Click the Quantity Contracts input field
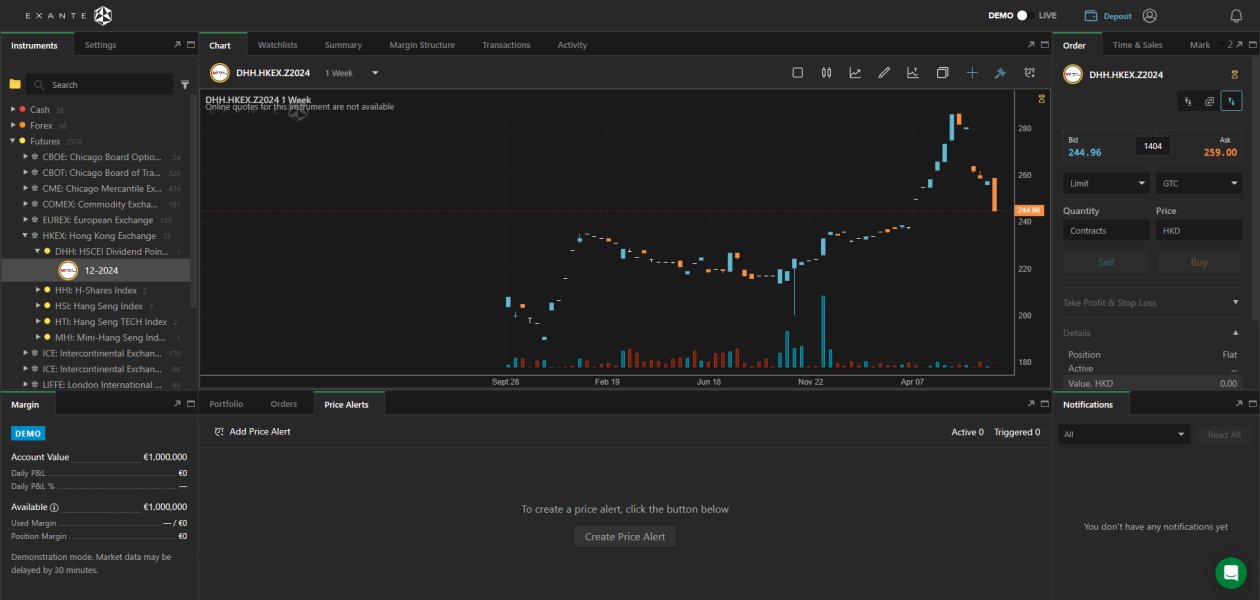This screenshot has height=600, width=1260. point(1106,230)
